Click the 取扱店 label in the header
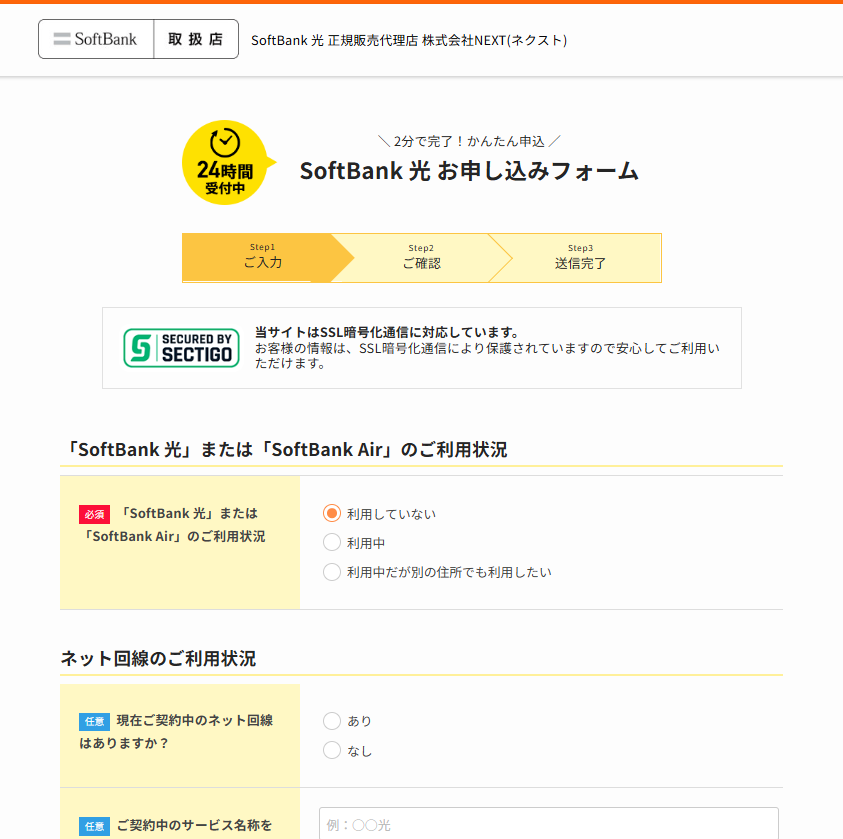 pos(196,39)
